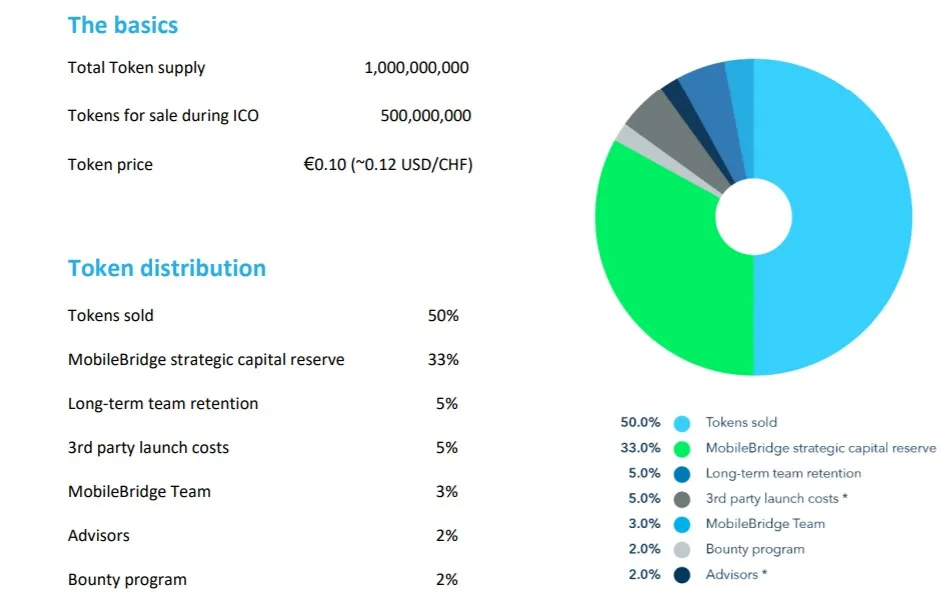Click the 3.0% legend percentage
Screen dimensions: 941x602
pos(645,524)
